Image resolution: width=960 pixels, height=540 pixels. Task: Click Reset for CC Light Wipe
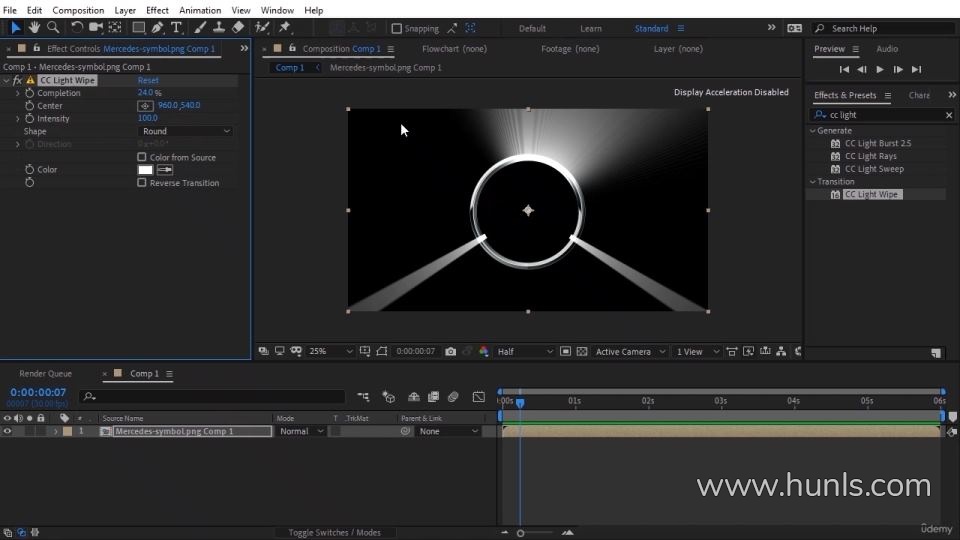point(148,80)
